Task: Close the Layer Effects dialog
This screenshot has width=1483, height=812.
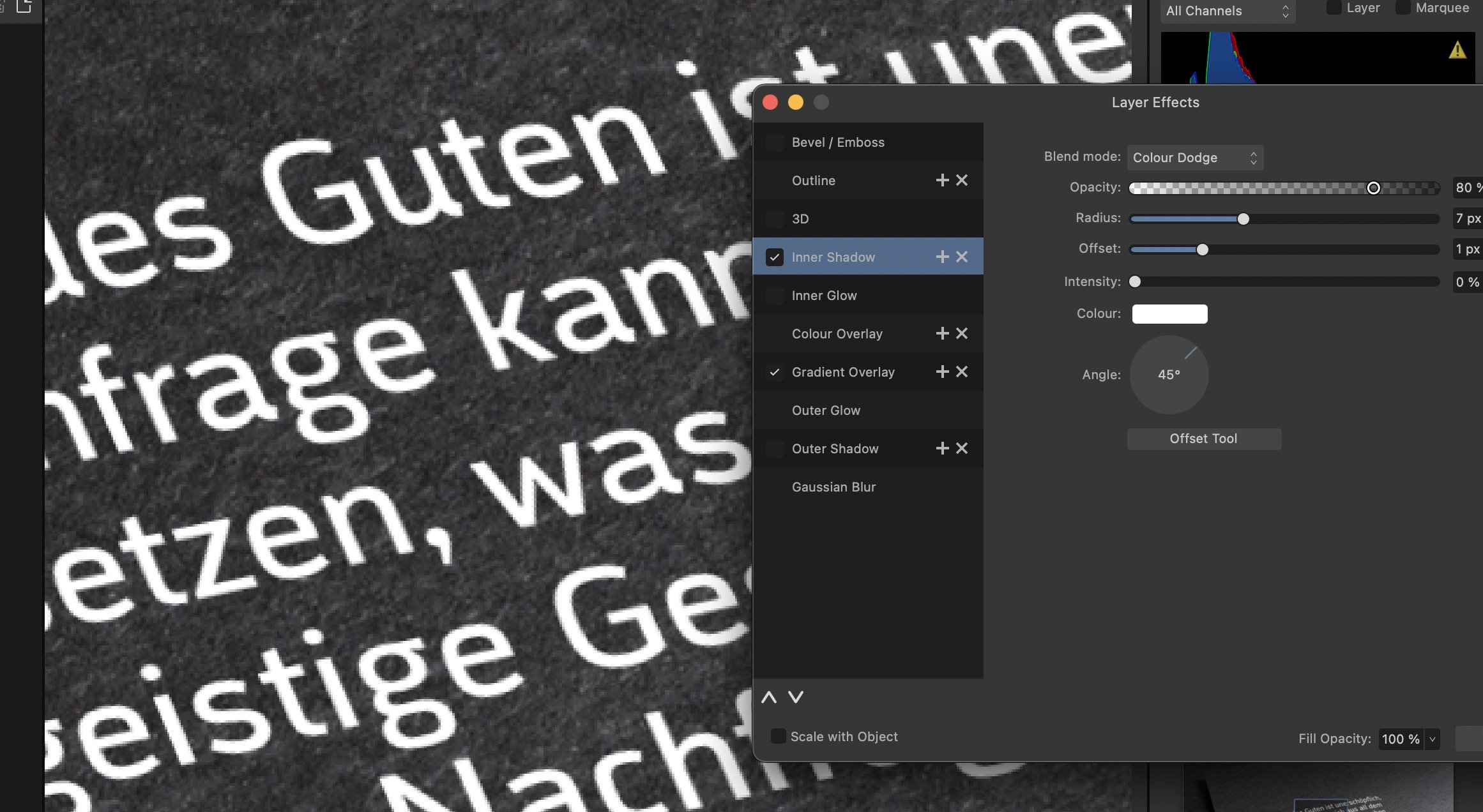Action: tap(770, 102)
